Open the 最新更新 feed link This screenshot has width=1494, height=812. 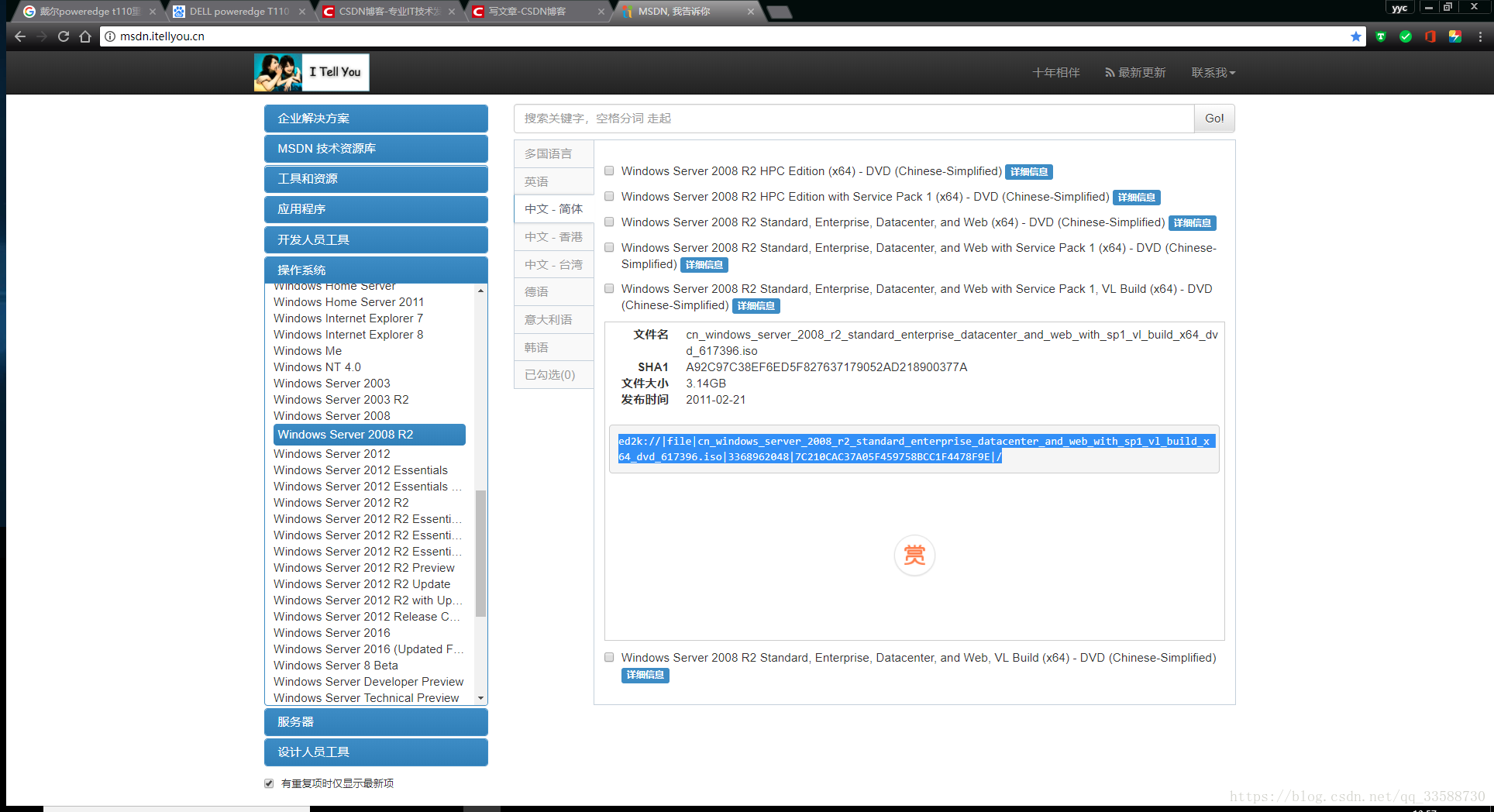1135,73
